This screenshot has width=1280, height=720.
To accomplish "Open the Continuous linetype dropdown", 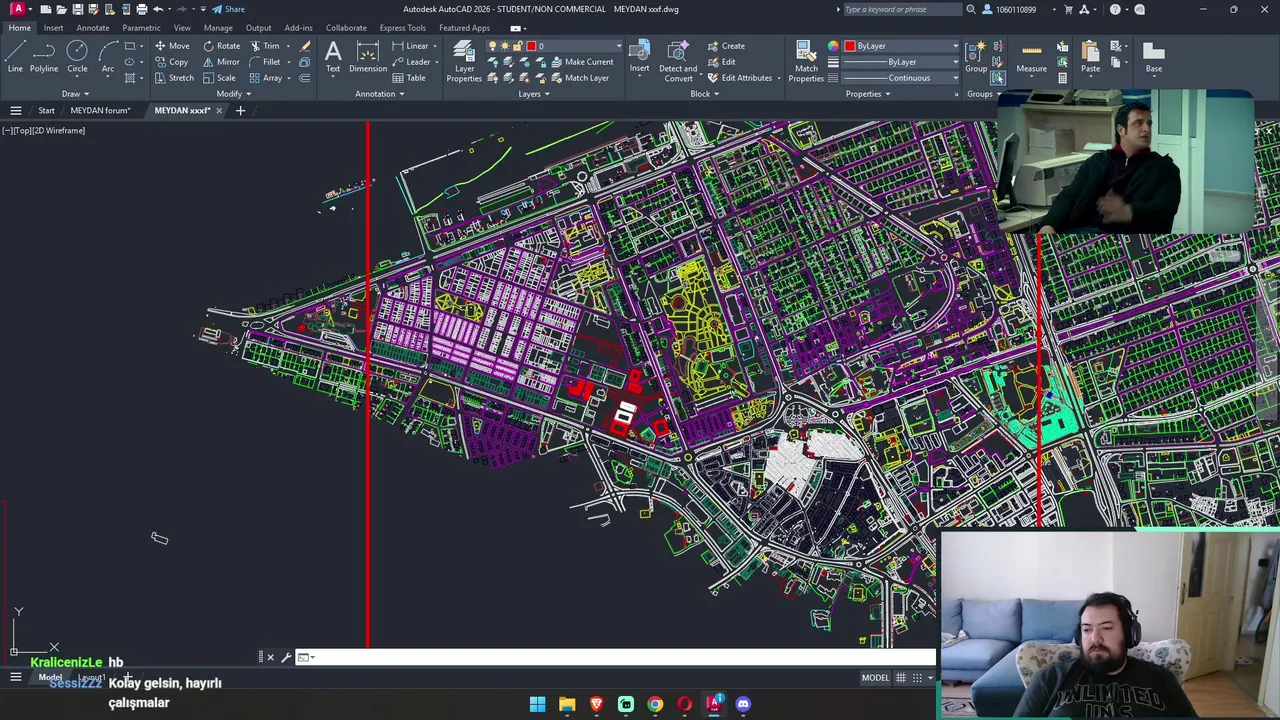I will pyautogui.click(x=901, y=78).
